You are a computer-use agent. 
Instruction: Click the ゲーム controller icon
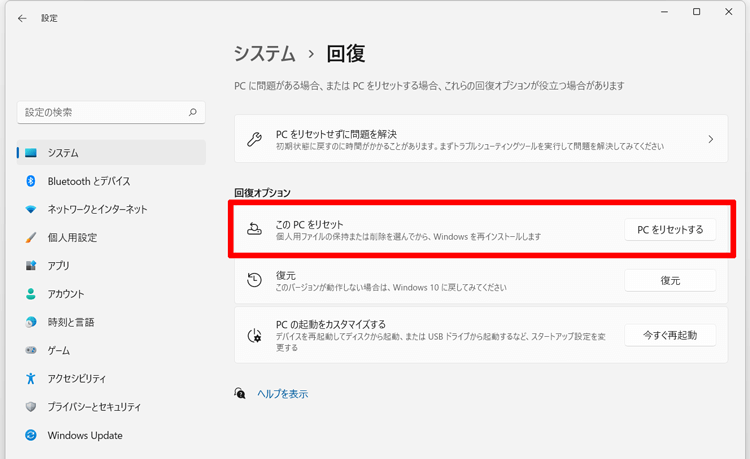31,350
